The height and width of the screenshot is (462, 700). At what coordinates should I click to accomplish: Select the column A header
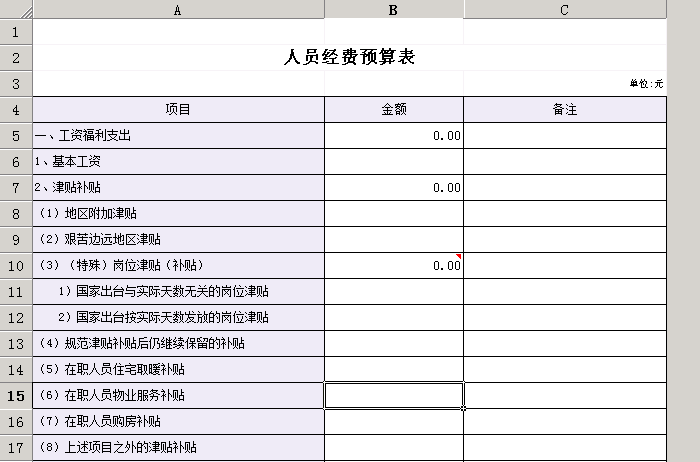pos(178,9)
